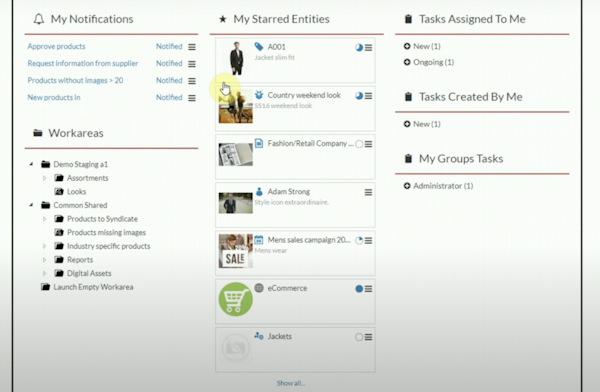Open hamburger menu on Fashion/Retail Company card

(368, 144)
